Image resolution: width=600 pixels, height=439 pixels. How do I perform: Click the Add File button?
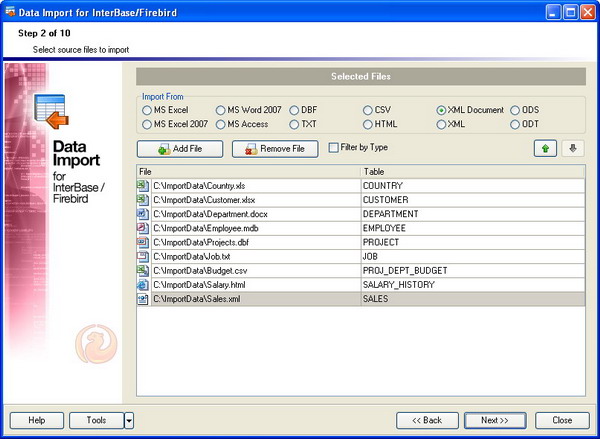pyautogui.click(x=180, y=149)
